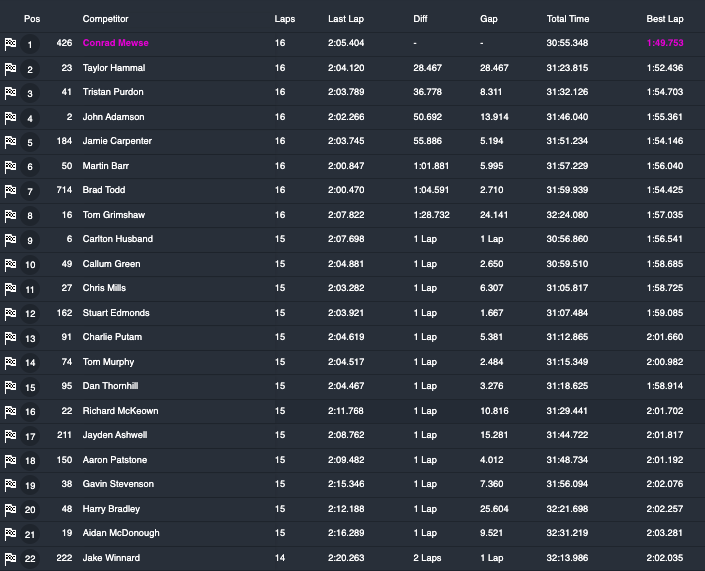705x571 pixels.
Task: Click the flag icon in Tom Grimshaw's row
Action: pyautogui.click(x=10, y=215)
